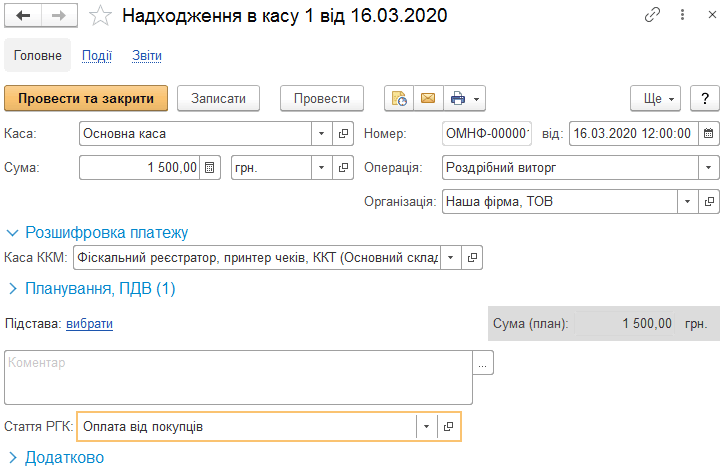Click the вибрати link next to Підстава
Image resolution: width=724 pixels, height=468 pixels.
coord(90,324)
